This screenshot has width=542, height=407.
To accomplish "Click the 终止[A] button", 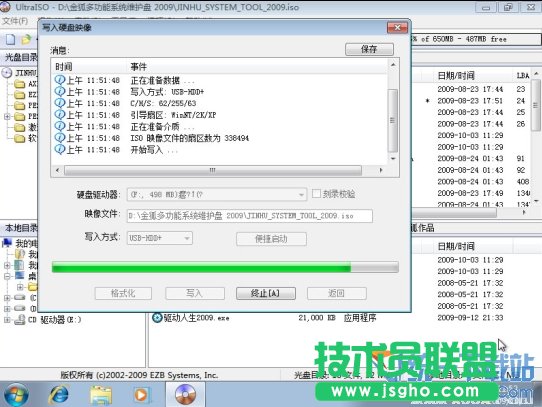I will (265, 294).
